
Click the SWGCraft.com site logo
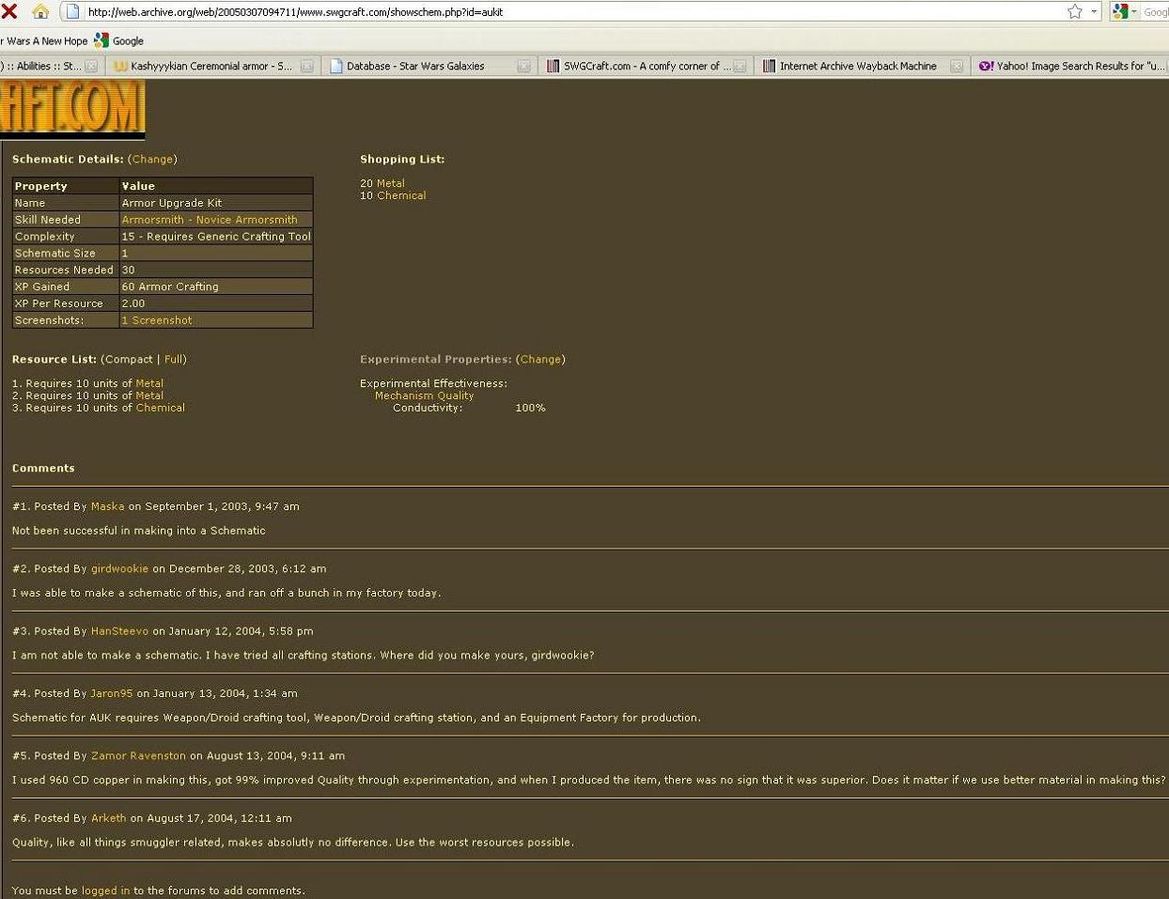tap(72, 108)
